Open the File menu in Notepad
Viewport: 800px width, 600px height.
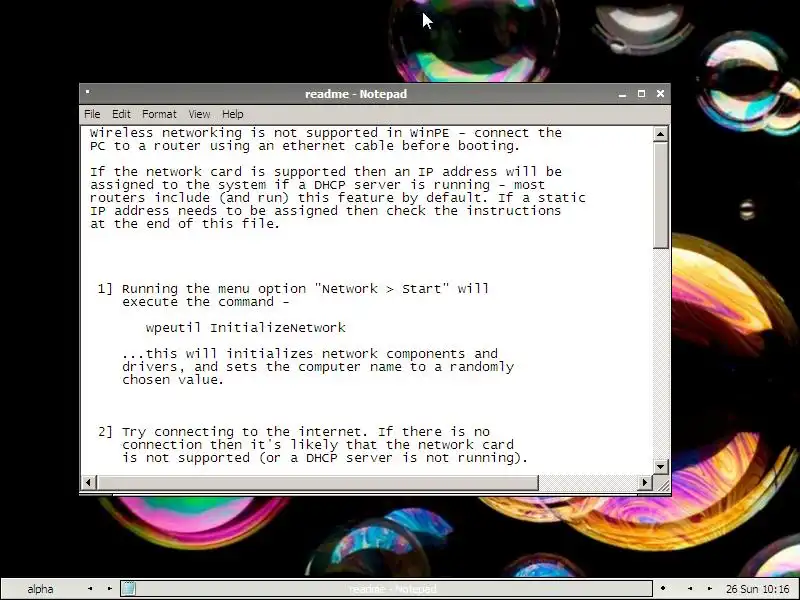point(92,114)
